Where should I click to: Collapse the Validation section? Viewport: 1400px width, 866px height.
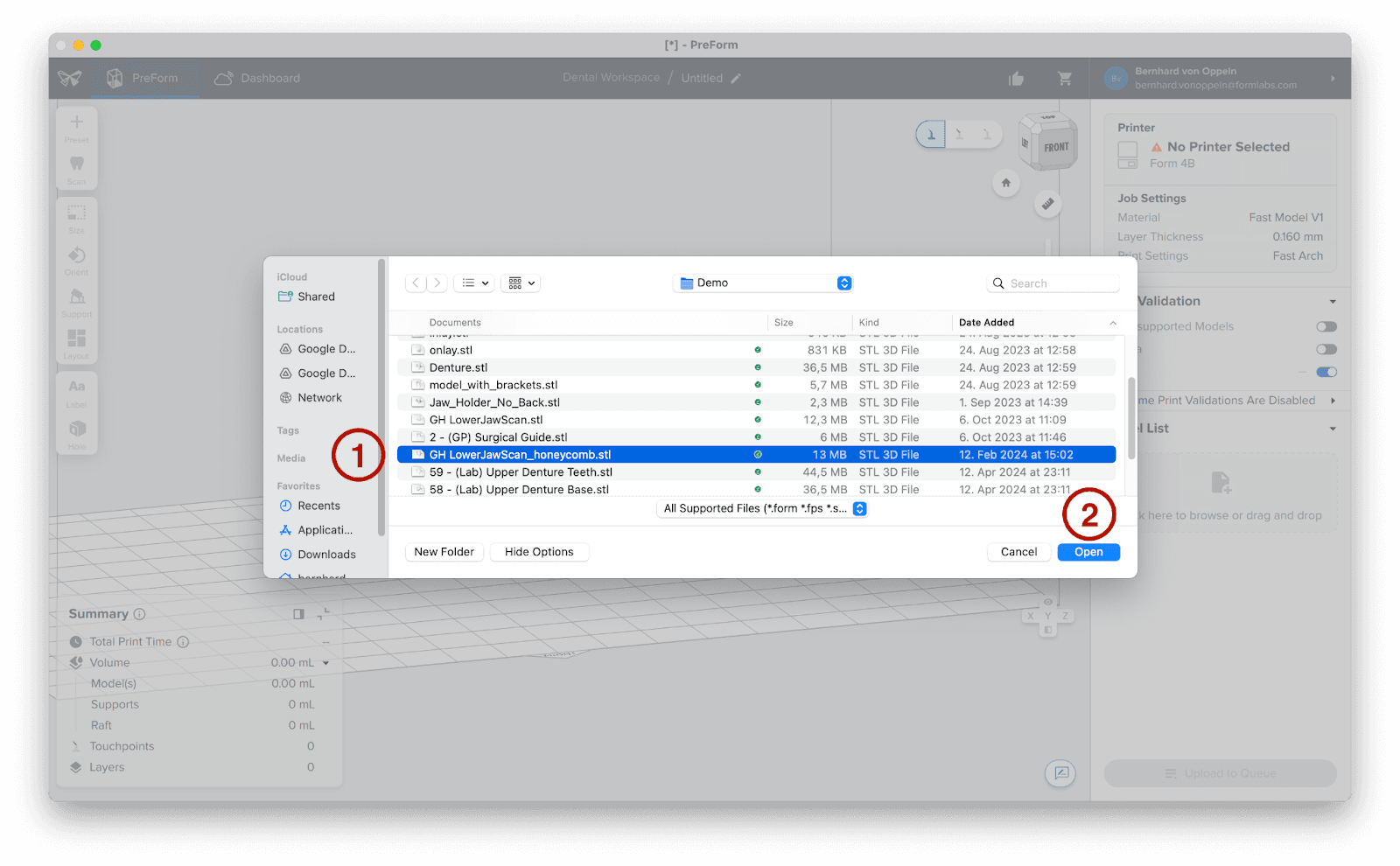(1332, 300)
